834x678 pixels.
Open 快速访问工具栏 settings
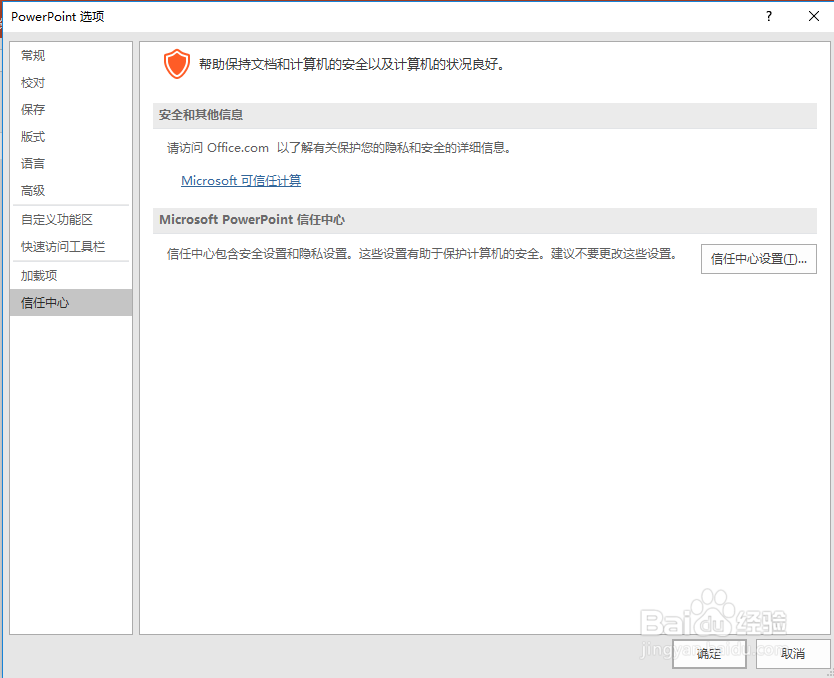tap(70, 247)
